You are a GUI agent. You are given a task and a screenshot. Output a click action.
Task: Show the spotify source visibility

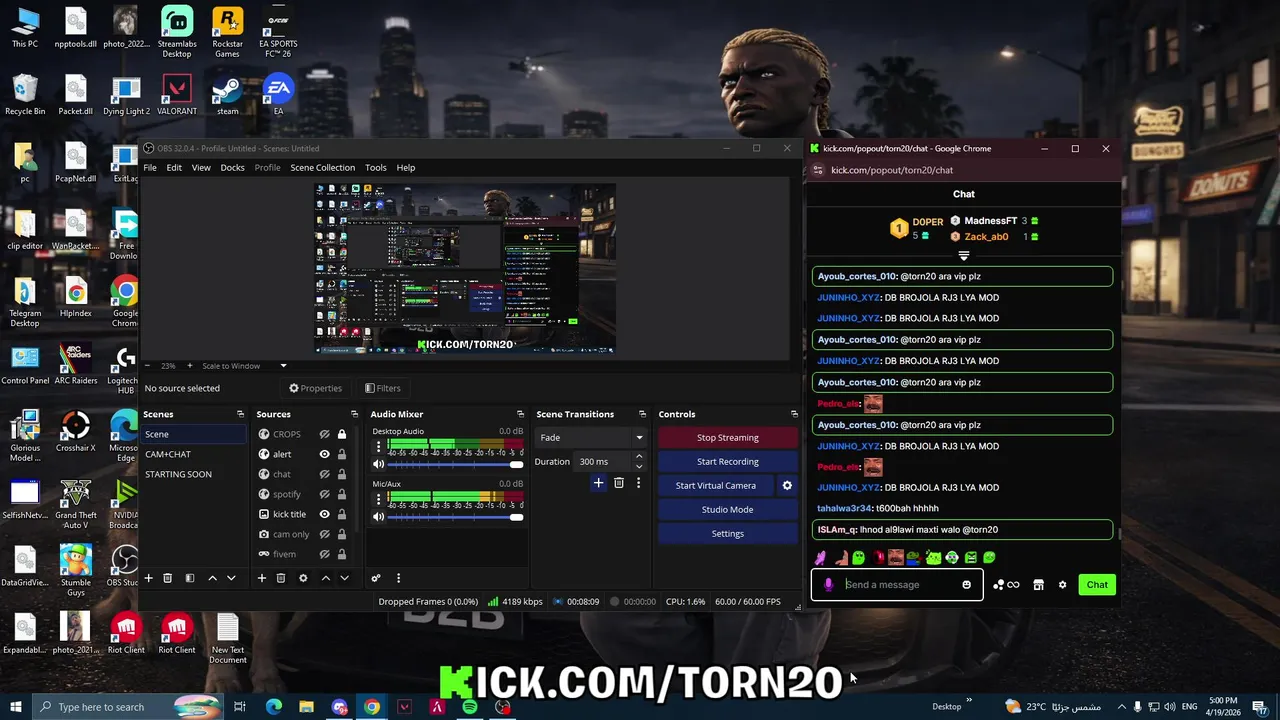324,494
